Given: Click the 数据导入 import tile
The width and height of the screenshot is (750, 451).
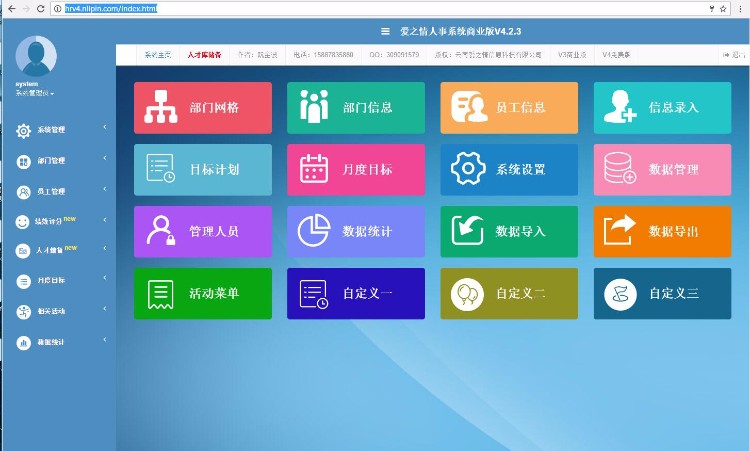Looking at the screenshot, I should coord(509,231).
